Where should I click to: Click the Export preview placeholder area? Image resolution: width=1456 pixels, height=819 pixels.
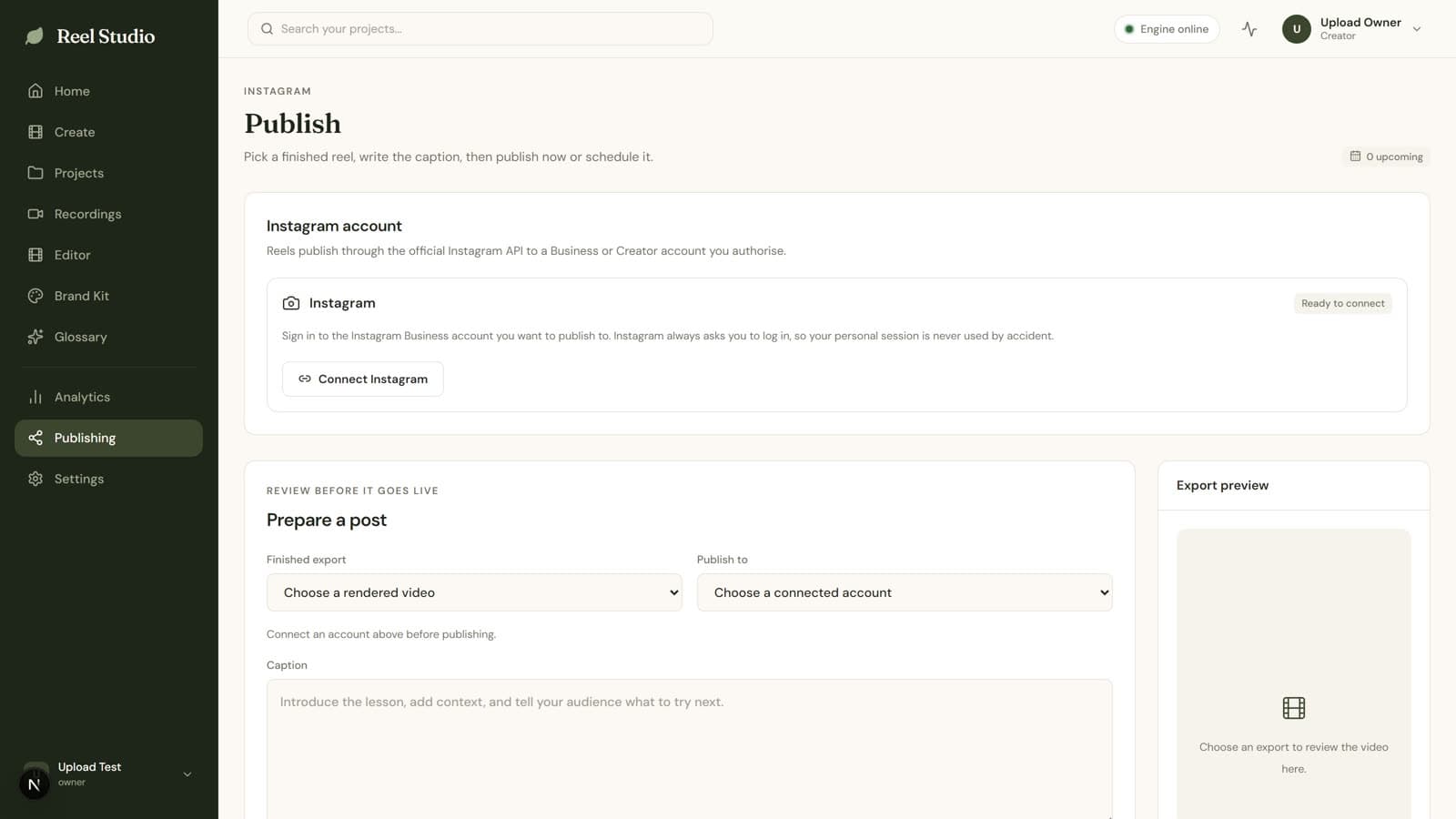(1294, 674)
